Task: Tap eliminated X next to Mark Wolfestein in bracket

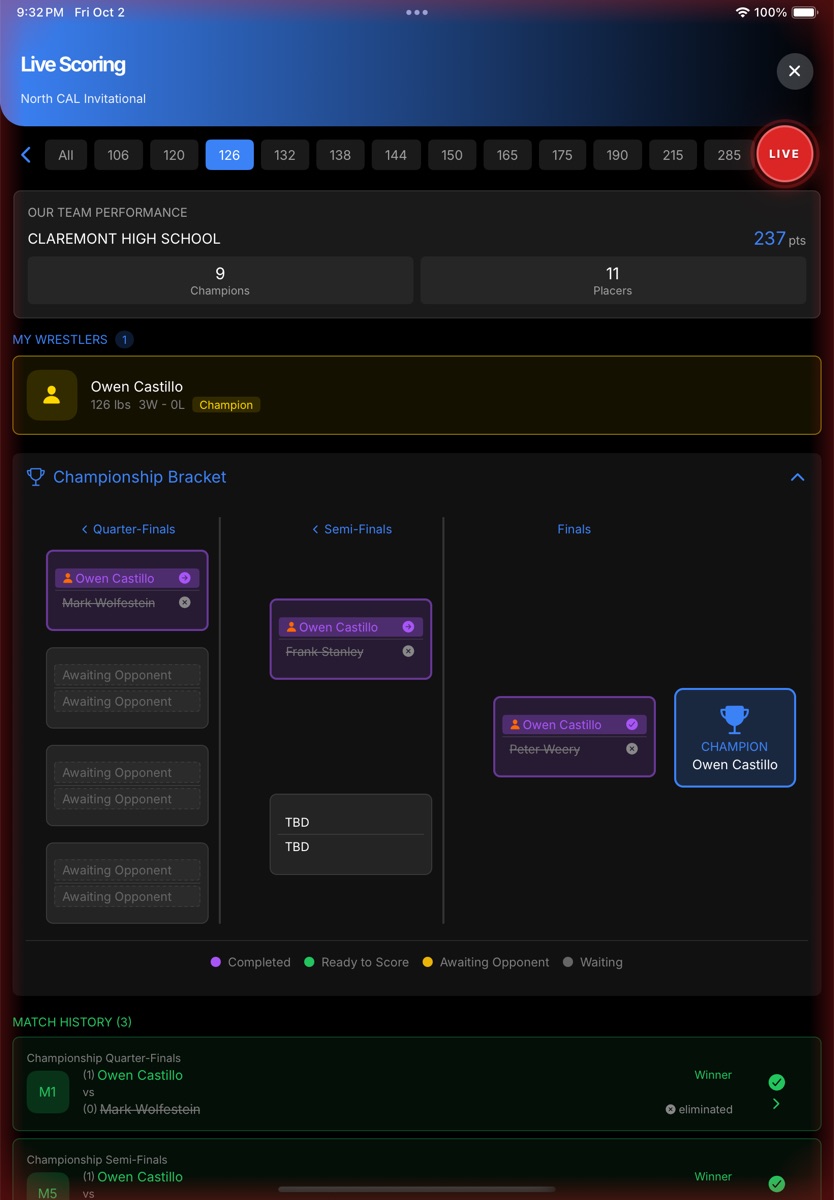Action: pyautogui.click(x=185, y=603)
